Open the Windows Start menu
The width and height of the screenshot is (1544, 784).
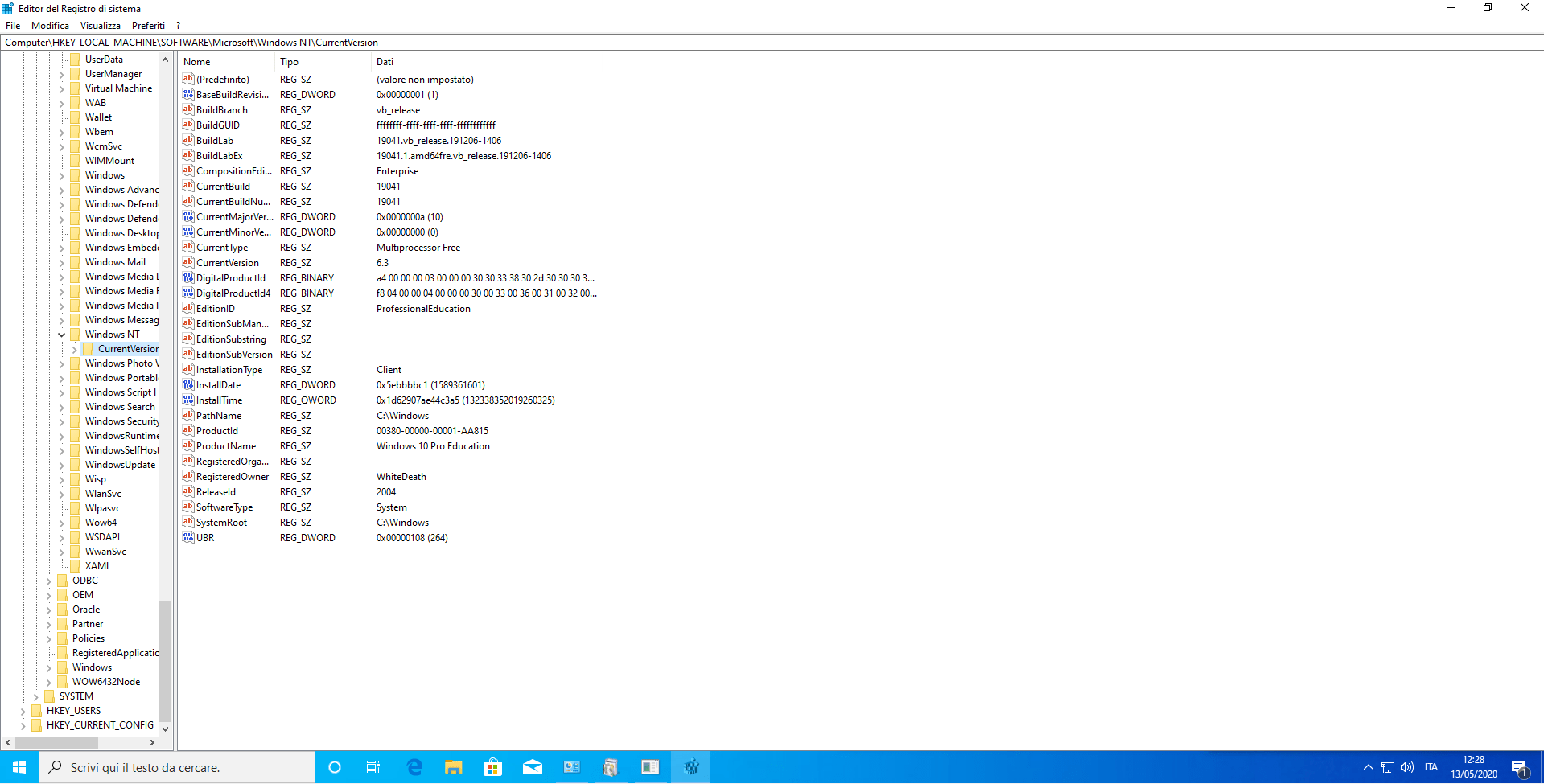pos(19,767)
